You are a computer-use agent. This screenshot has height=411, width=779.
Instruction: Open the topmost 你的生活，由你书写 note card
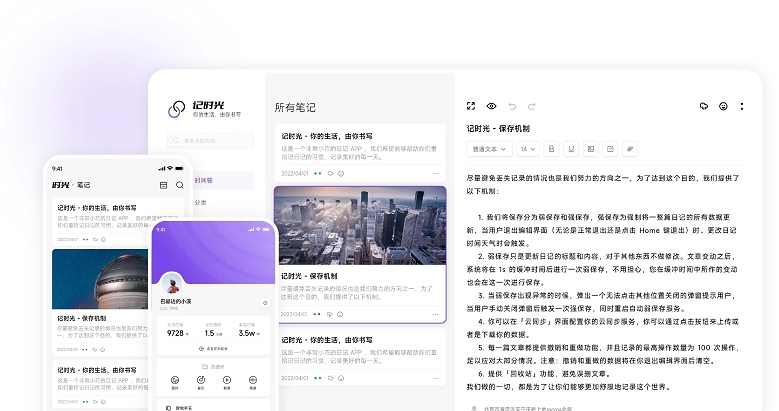360,151
